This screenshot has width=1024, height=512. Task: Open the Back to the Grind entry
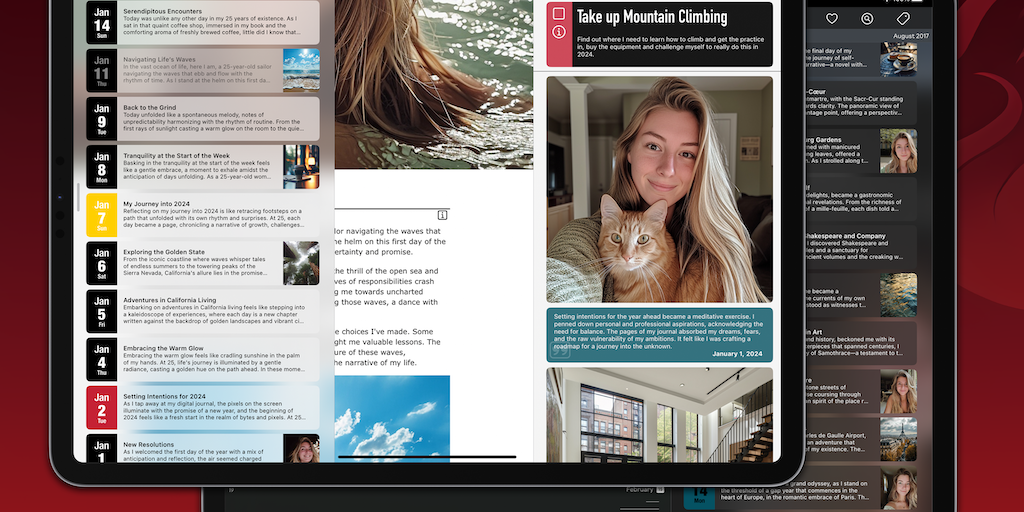[x=203, y=118]
